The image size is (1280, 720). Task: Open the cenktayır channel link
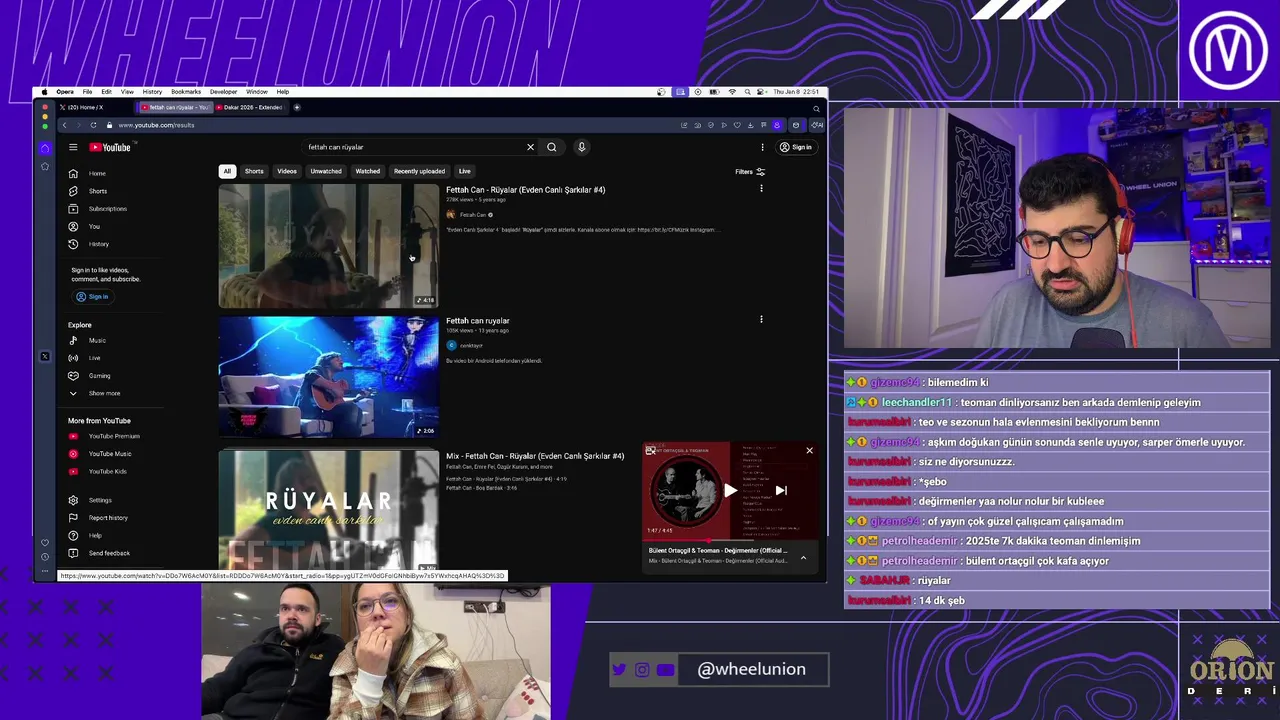point(471,346)
